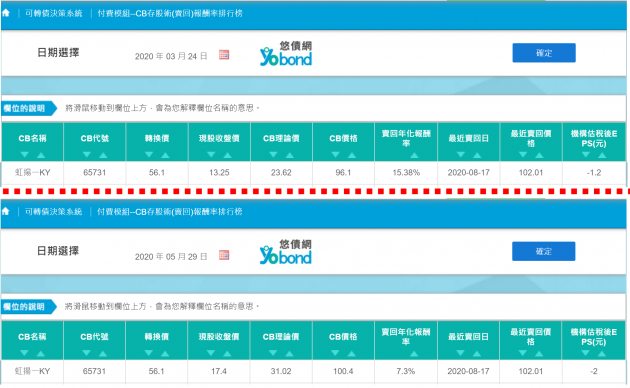Sort 最近賣回價格 ascending in the 05月29日 table
The width and height of the screenshot is (630, 388).
(539, 353)
